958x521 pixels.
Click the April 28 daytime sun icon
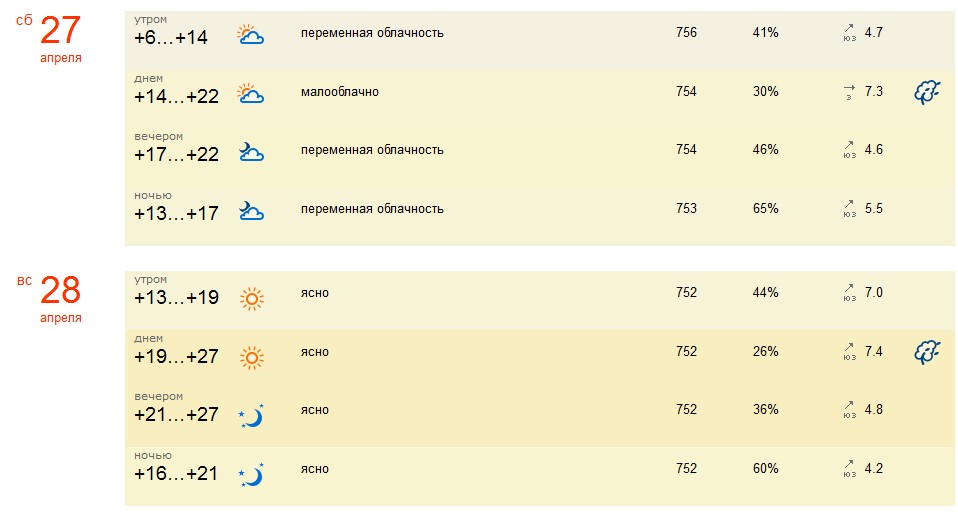251,357
